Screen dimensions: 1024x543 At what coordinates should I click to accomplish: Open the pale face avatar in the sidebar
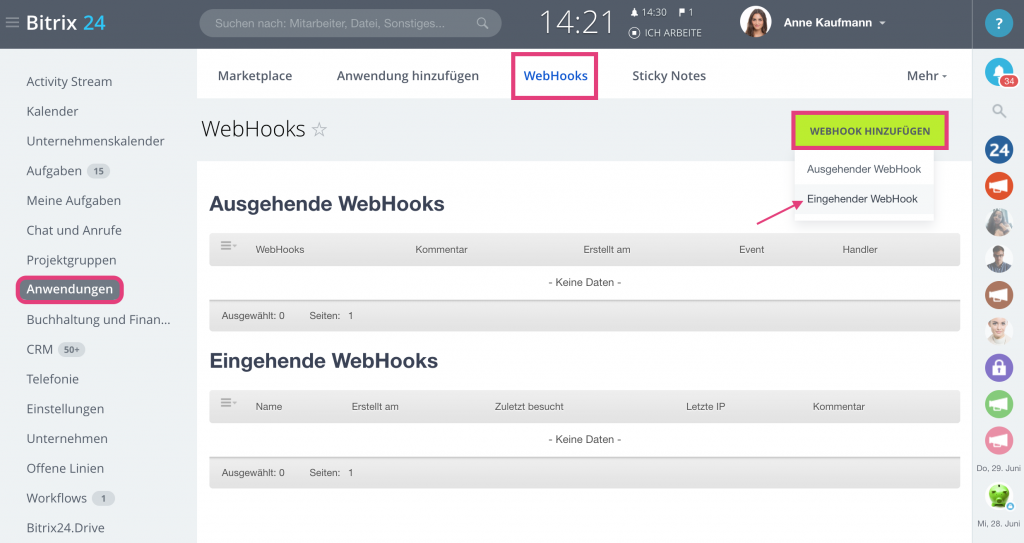[x=999, y=331]
